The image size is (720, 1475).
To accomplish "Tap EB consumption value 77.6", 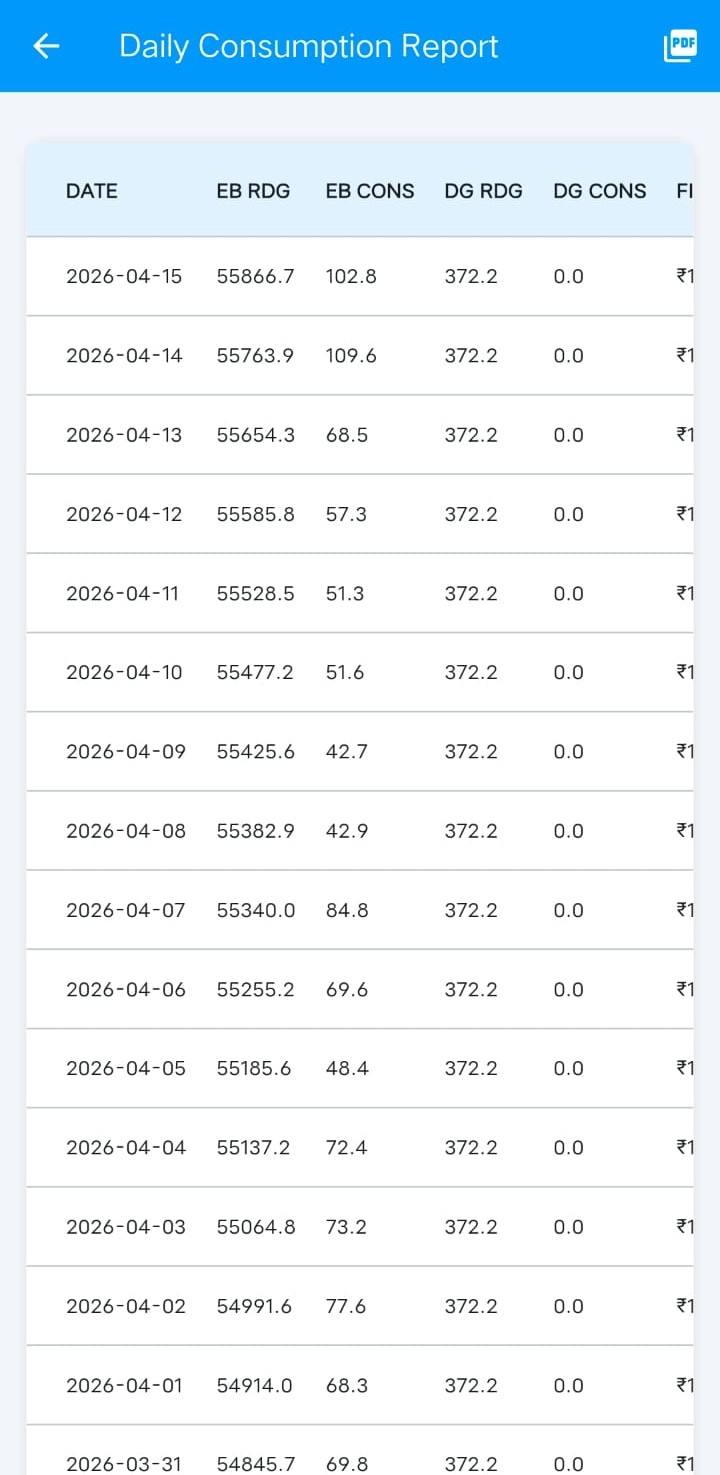I will (346, 1306).
